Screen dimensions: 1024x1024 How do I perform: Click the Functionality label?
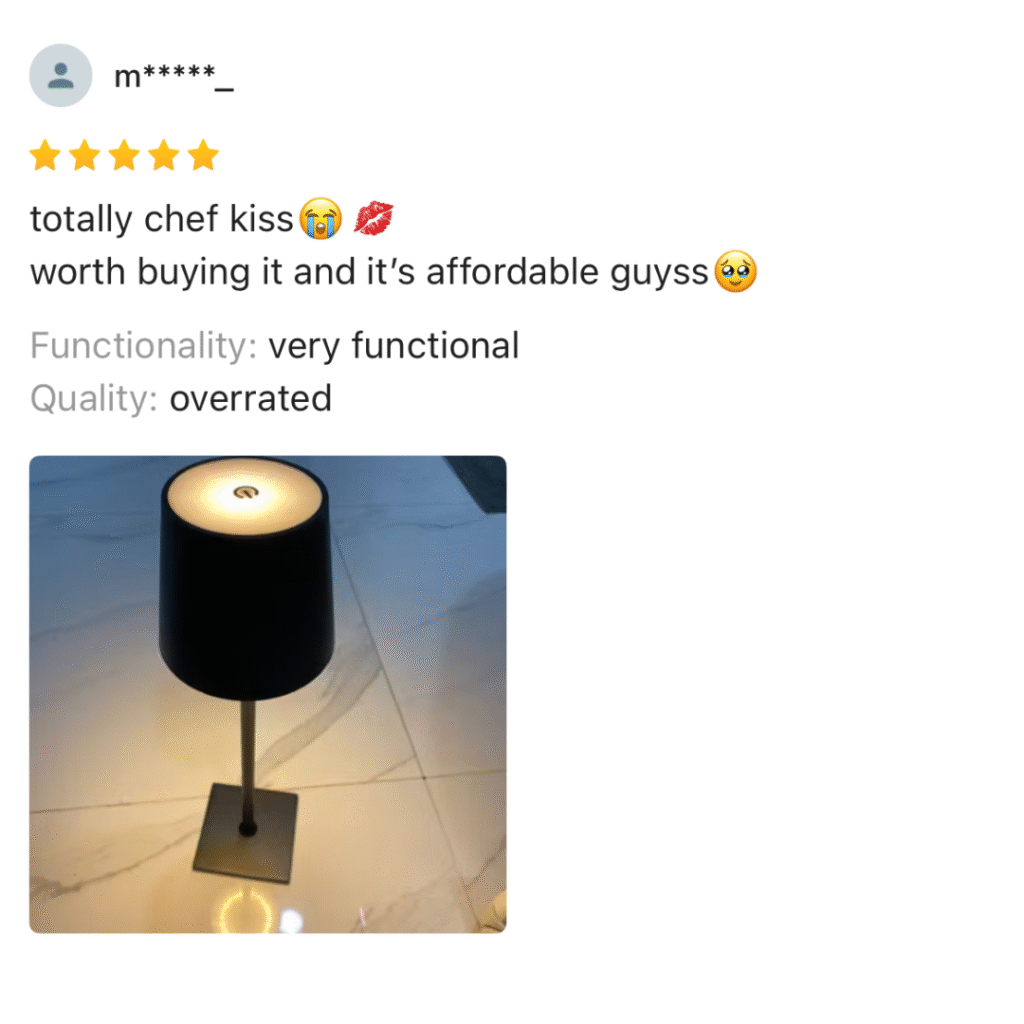coord(144,345)
